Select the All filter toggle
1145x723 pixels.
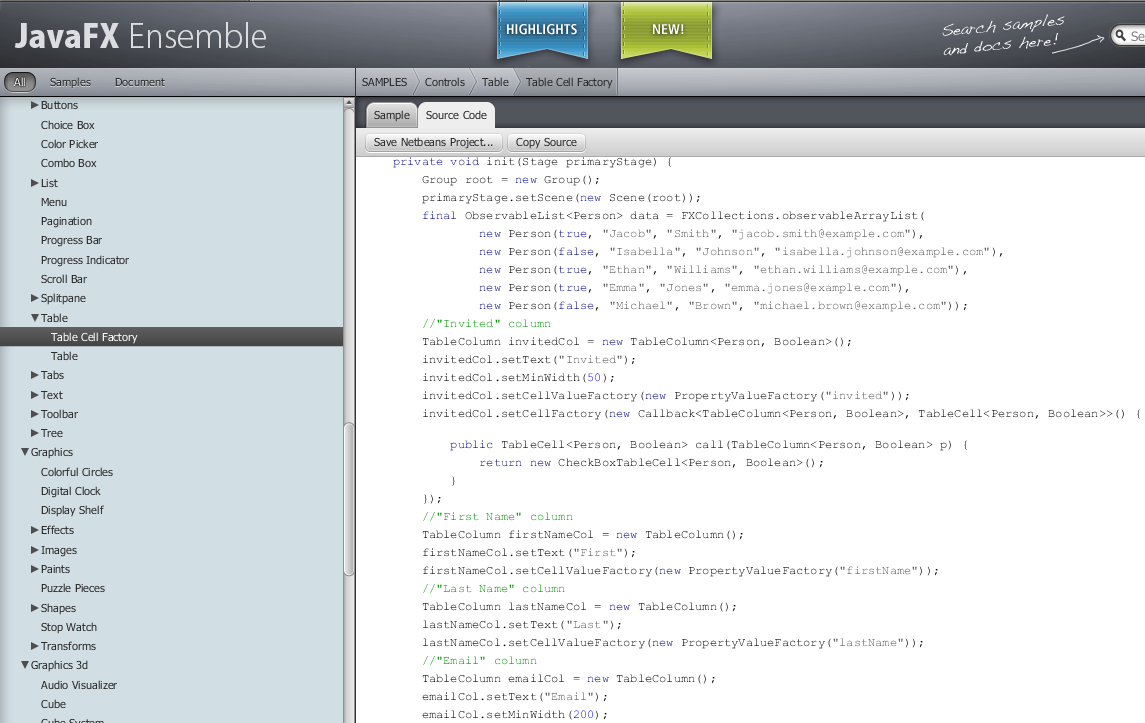pyautogui.click(x=20, y=82)
